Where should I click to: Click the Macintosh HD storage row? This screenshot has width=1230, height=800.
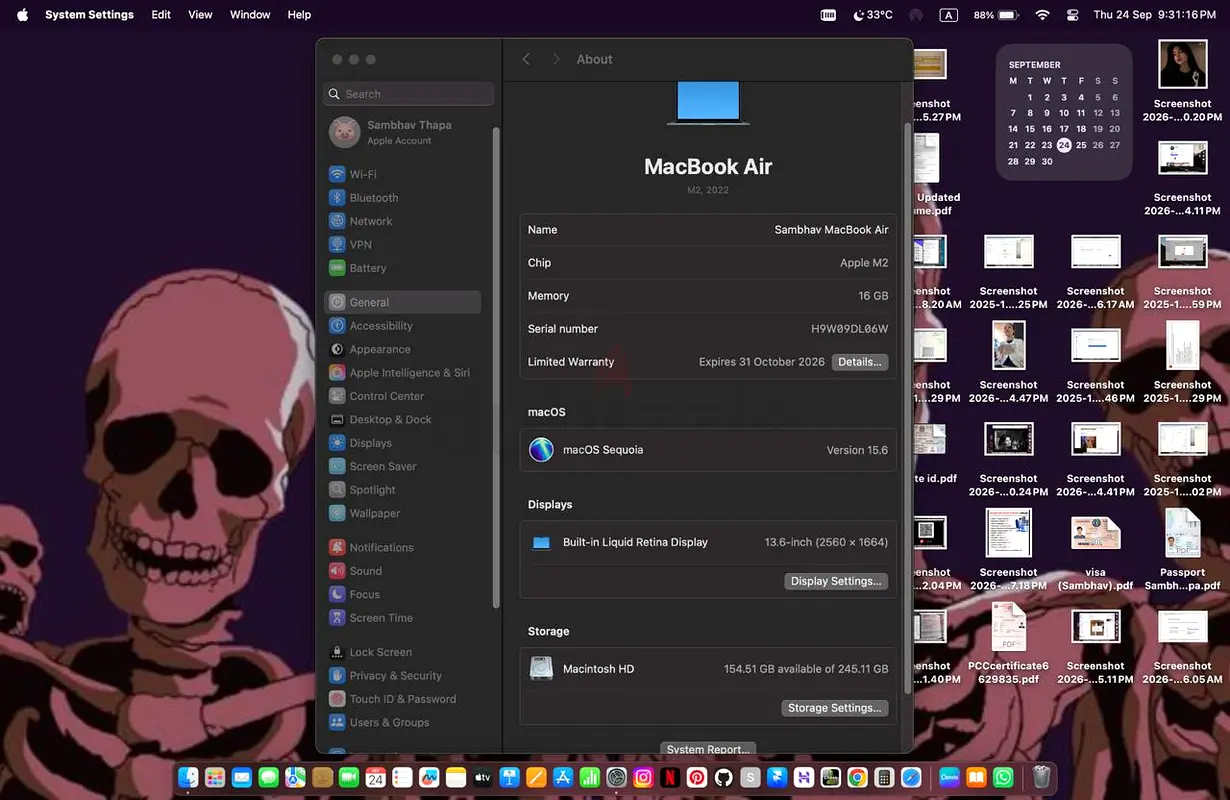[708, 669]
